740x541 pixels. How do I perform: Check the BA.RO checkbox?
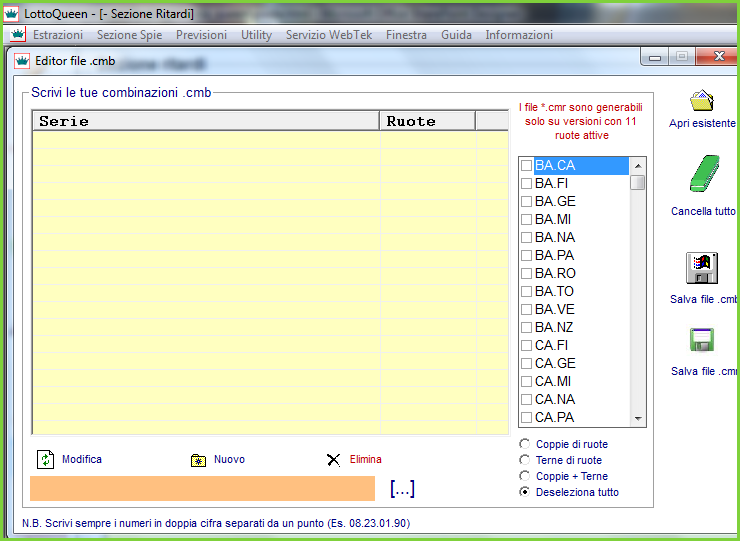(x=526, y=273)
